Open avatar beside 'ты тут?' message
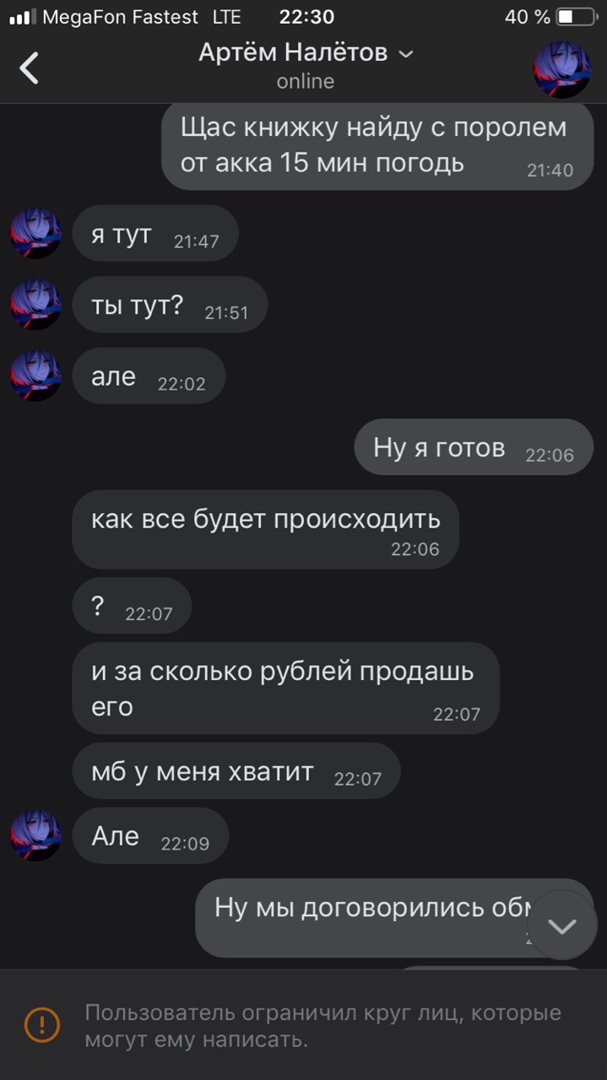Screen dimensions: 607x1080 (36, 304)
